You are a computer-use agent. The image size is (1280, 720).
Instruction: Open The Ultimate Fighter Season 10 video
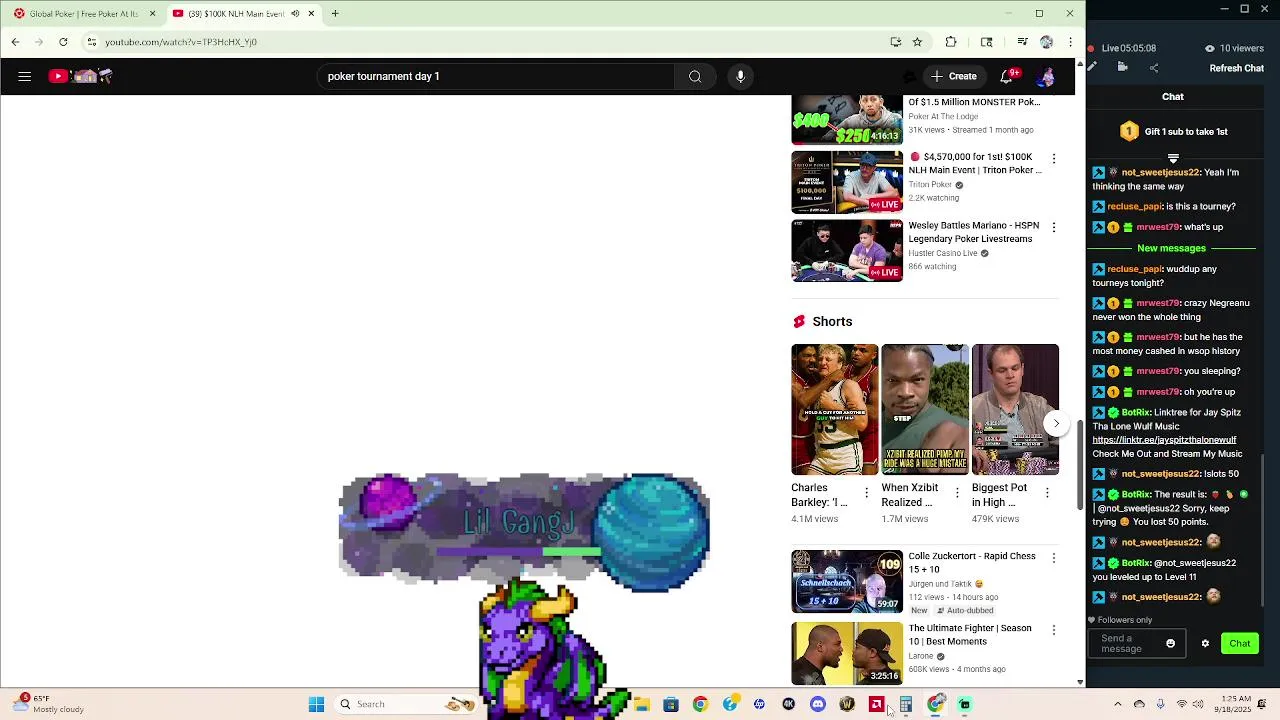click(x=970, y=634)
